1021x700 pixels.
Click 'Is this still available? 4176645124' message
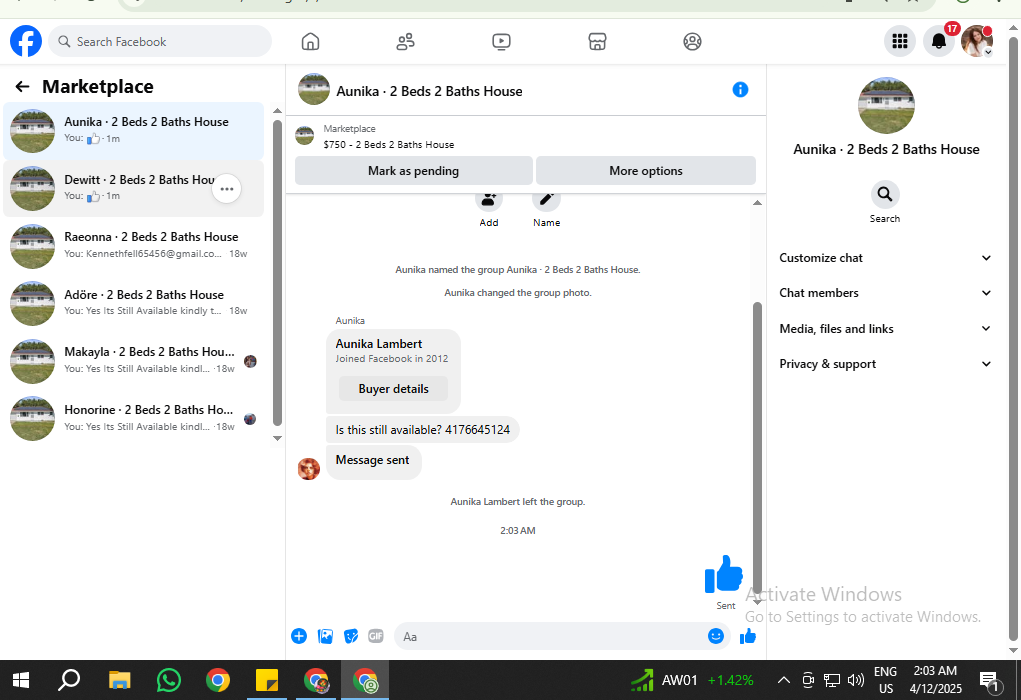[x=423, y=430]
